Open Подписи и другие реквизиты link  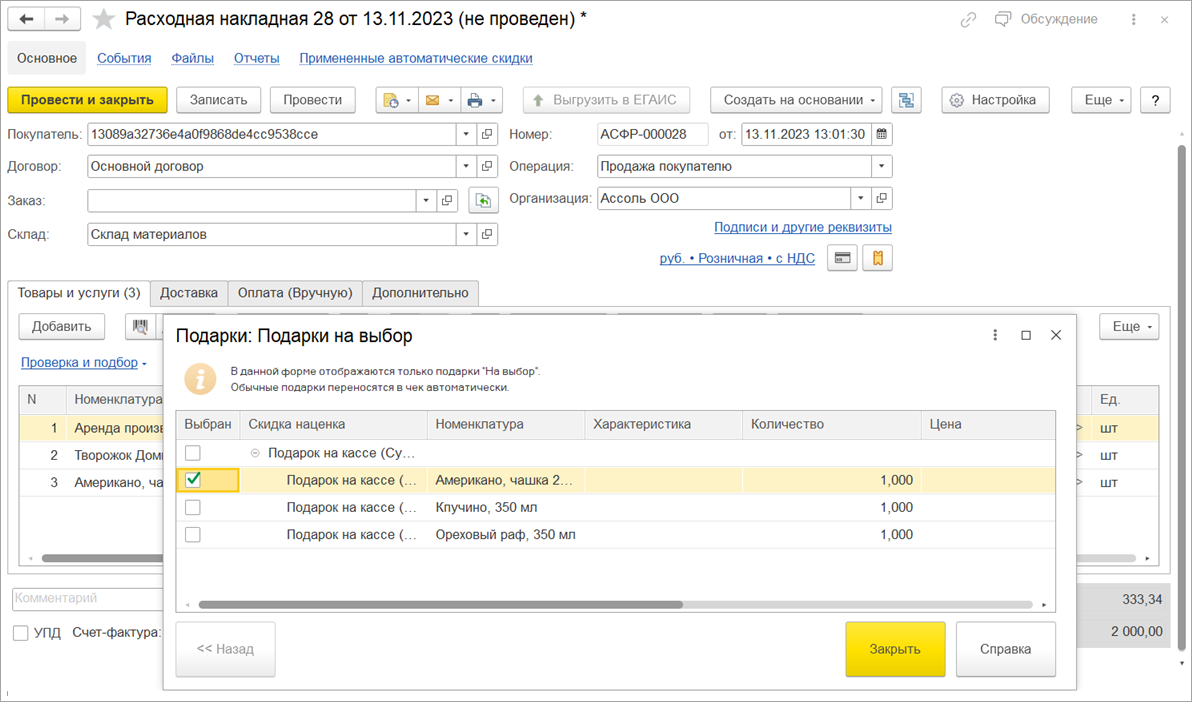802,227
